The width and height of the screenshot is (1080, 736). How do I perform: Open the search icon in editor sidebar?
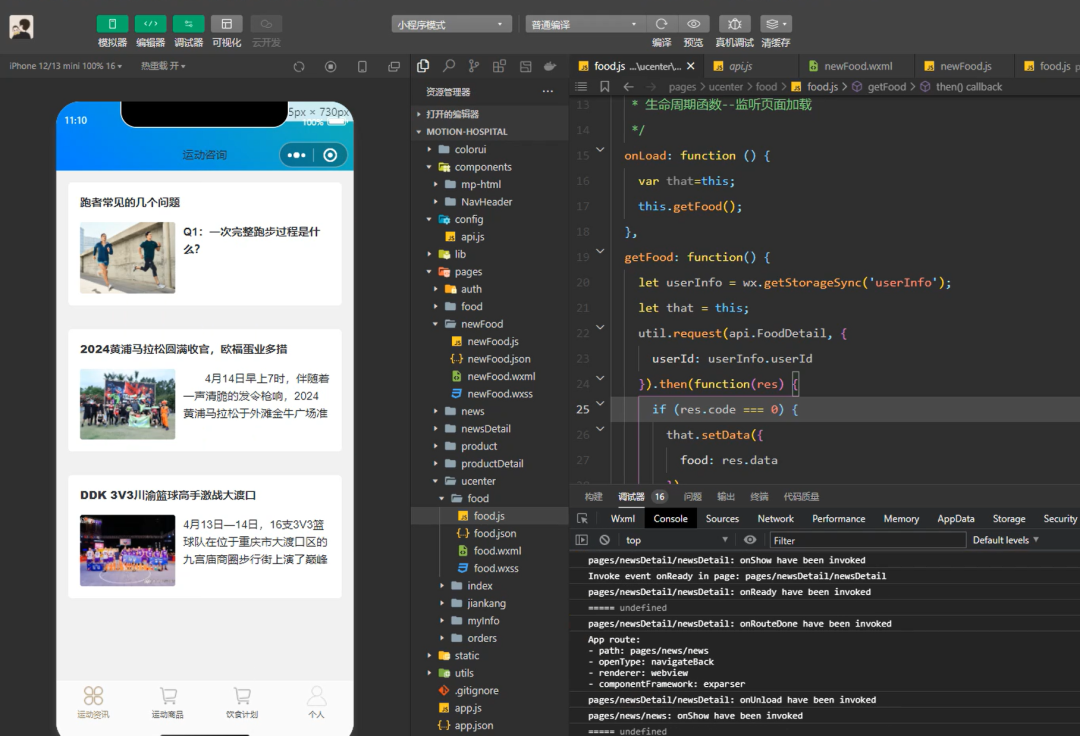[448, 66]
